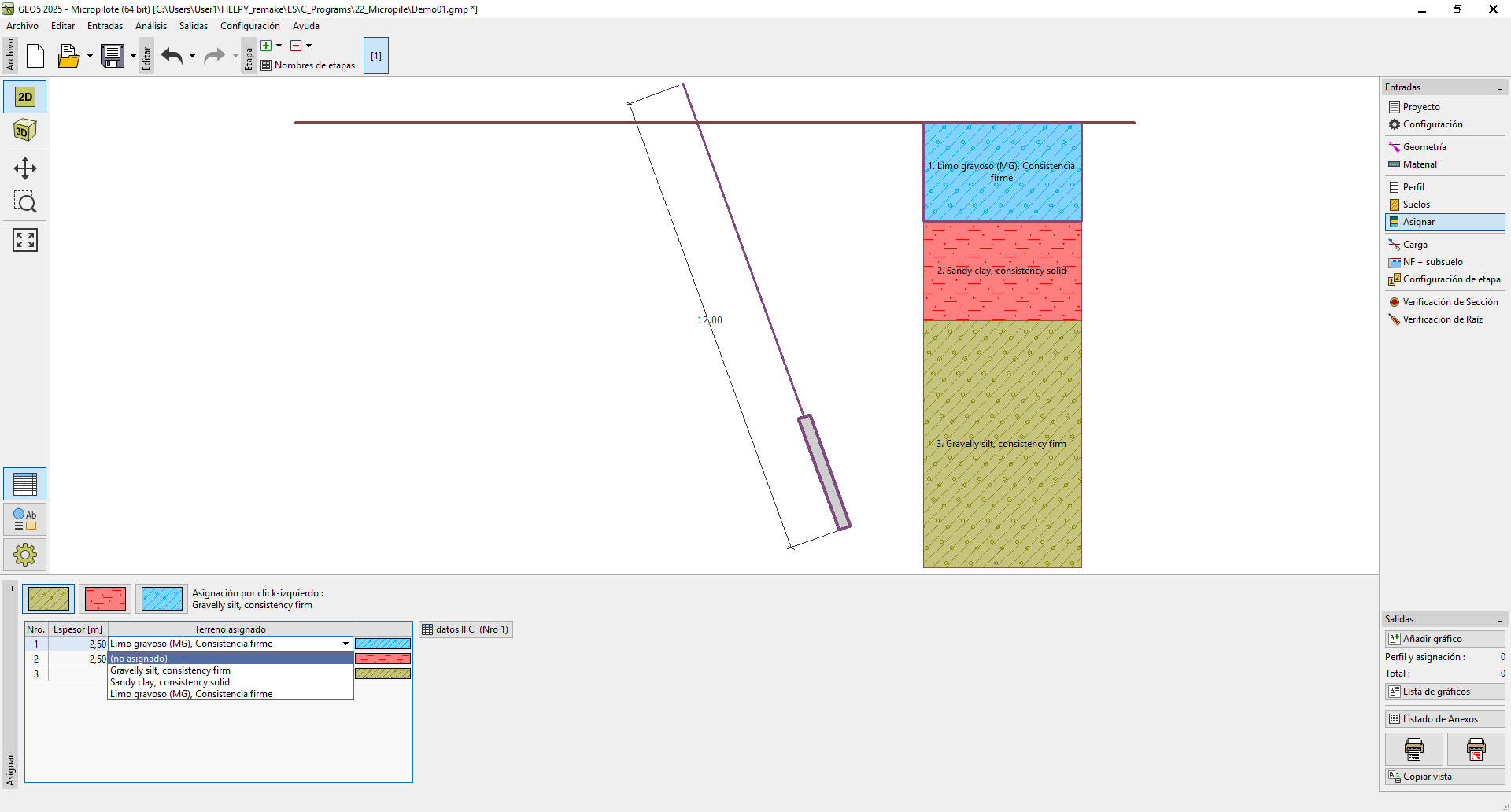The height and width of the screenshot is (812, 1511).
Task: Open the dropdown arrow beside open folder
Action: (x=90, y=56)
